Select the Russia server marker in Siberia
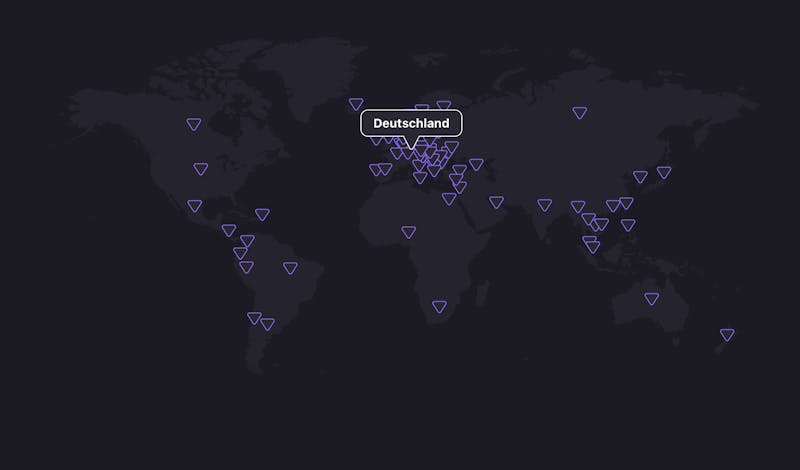This screenshot has height=470, width=800. pyautogui.click(x=580, y=113)
